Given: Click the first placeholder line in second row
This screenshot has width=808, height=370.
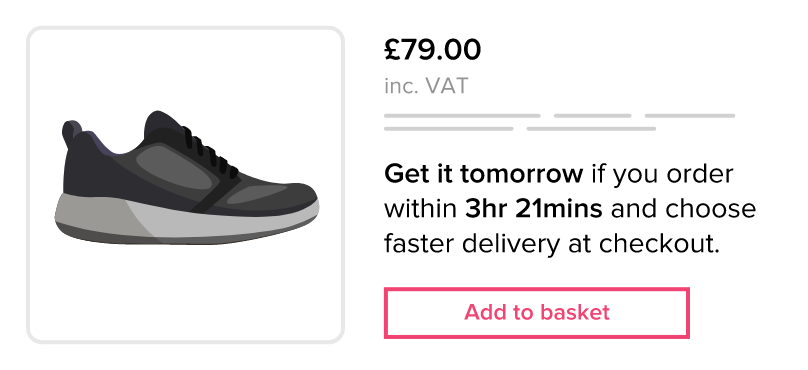Looking at the screenshot, I should tap(449, 129).
